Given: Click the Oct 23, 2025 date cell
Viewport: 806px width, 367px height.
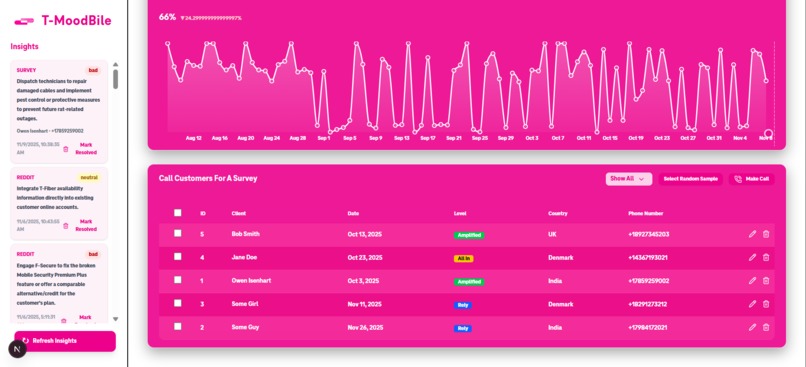Looking at the screenshot, I should pos(365,258).
